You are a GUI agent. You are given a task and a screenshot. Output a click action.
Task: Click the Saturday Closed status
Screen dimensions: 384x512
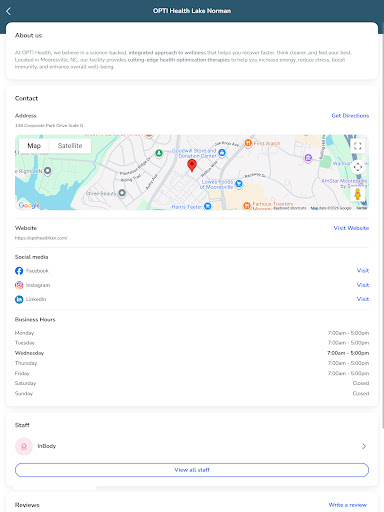click(361, 383)
